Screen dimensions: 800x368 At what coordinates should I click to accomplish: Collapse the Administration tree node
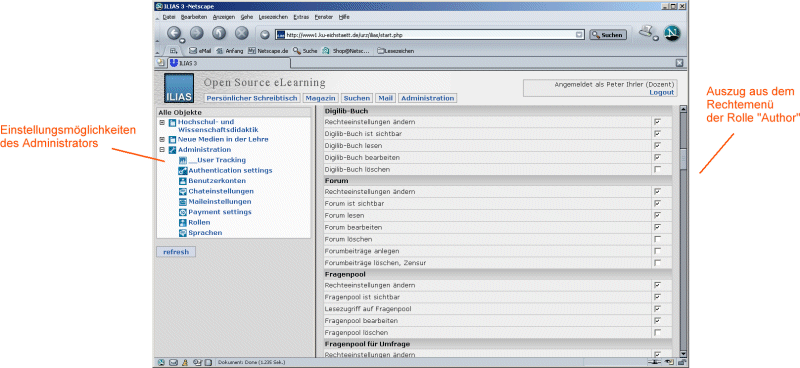click(162, 150)
